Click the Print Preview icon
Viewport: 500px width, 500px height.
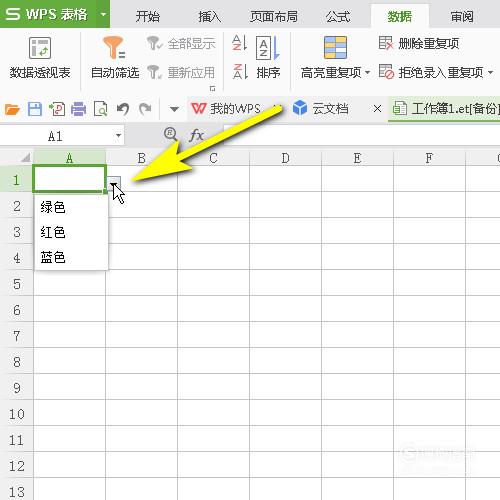coord(100,109)
